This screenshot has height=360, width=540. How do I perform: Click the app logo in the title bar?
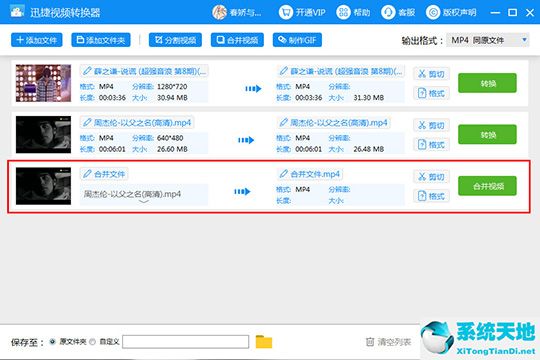[17, 11]
